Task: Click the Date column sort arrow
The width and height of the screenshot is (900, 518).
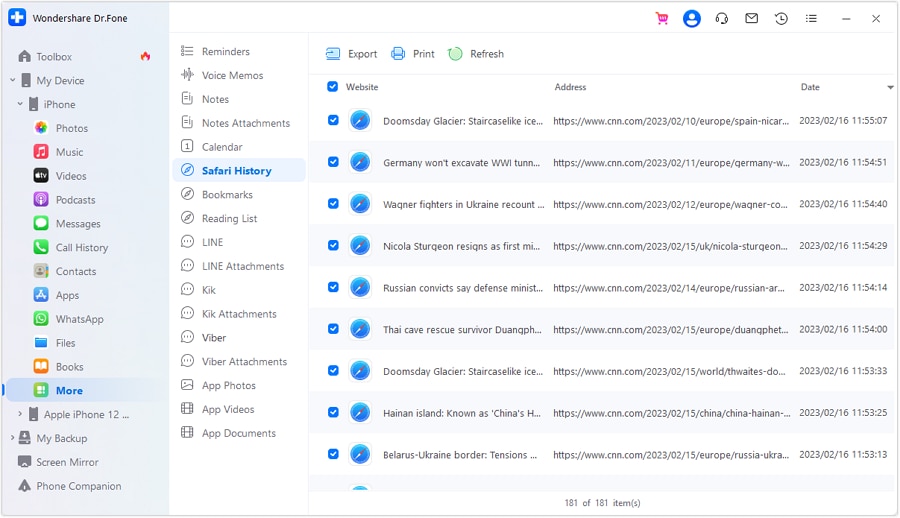Action: click(x=890, y=87)
